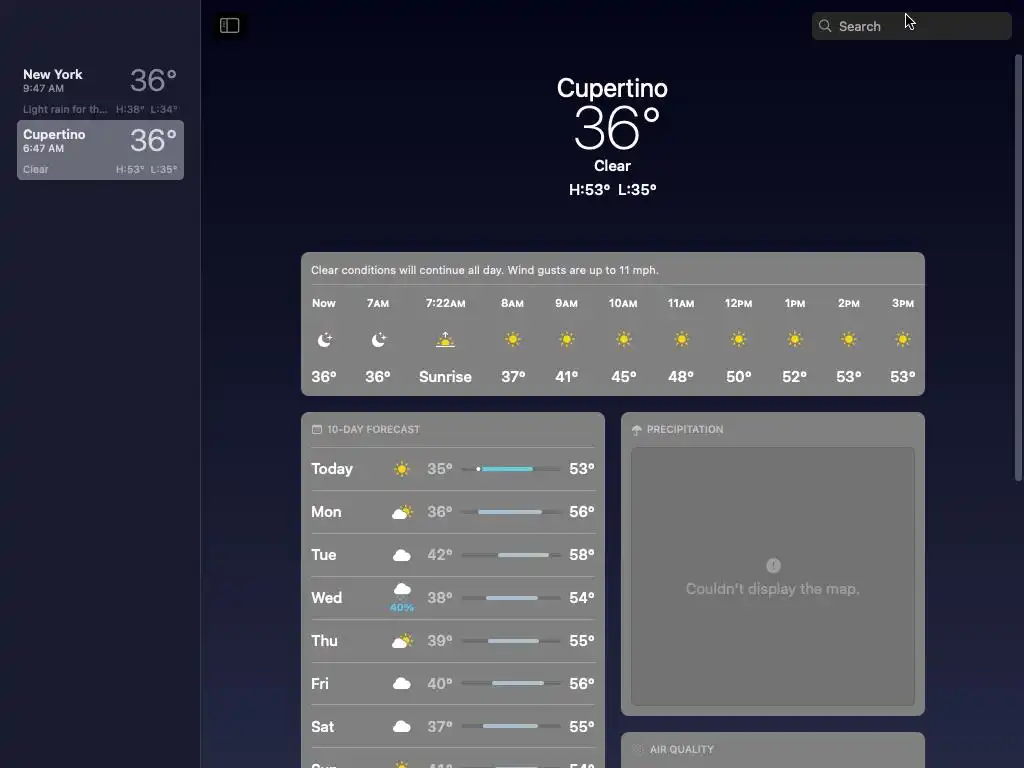Click the Today temperature range bar
This screenshot has height=768, width=1024.
point(511,469)
